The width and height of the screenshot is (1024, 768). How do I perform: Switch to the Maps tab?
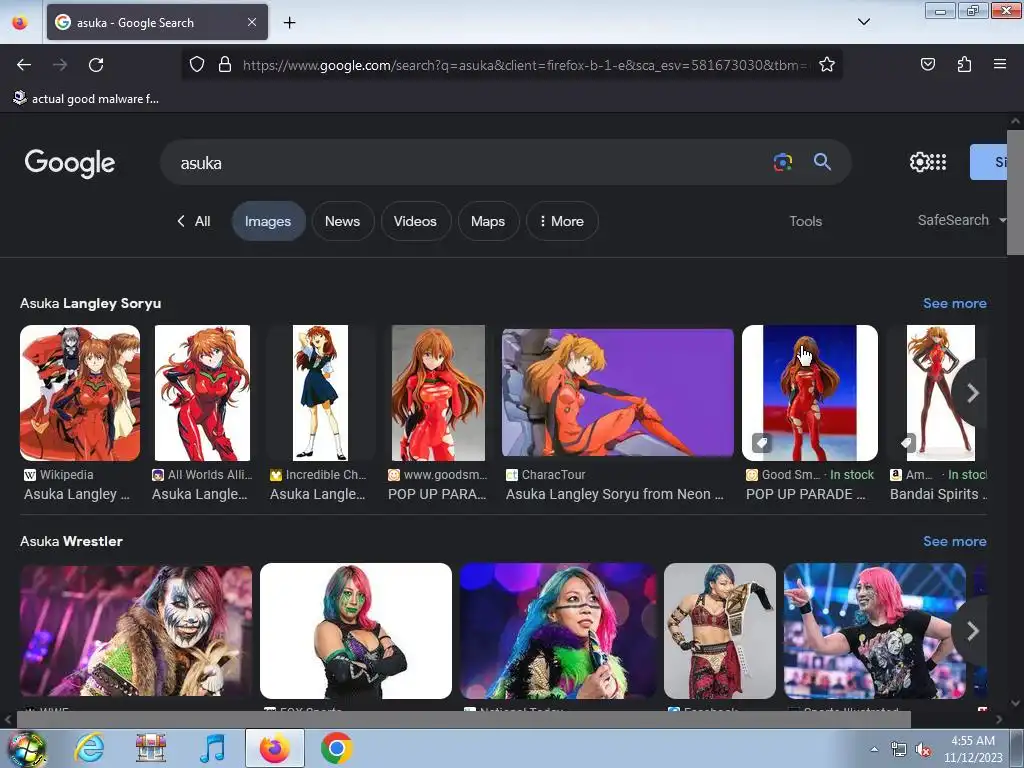point(488,221)
